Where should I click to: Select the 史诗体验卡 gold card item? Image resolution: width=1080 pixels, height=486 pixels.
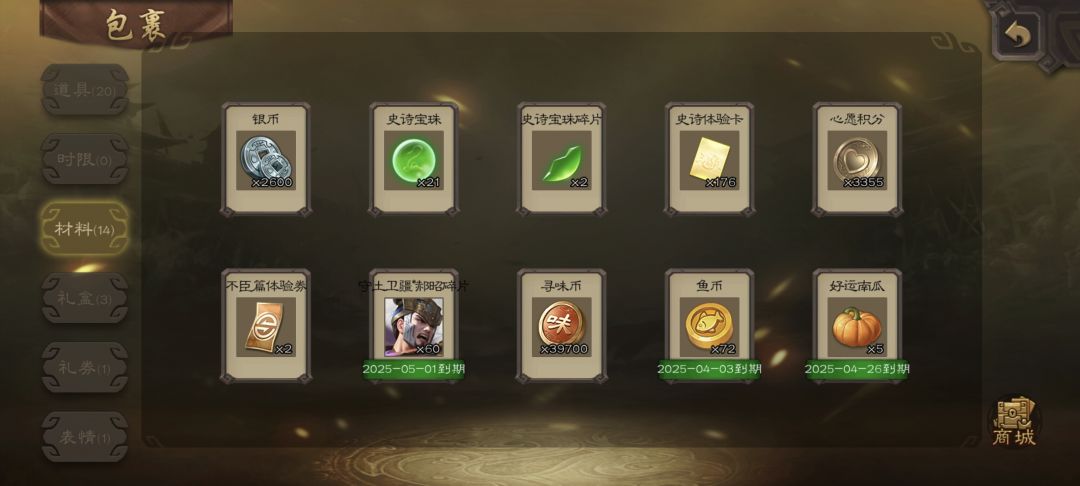709,159
